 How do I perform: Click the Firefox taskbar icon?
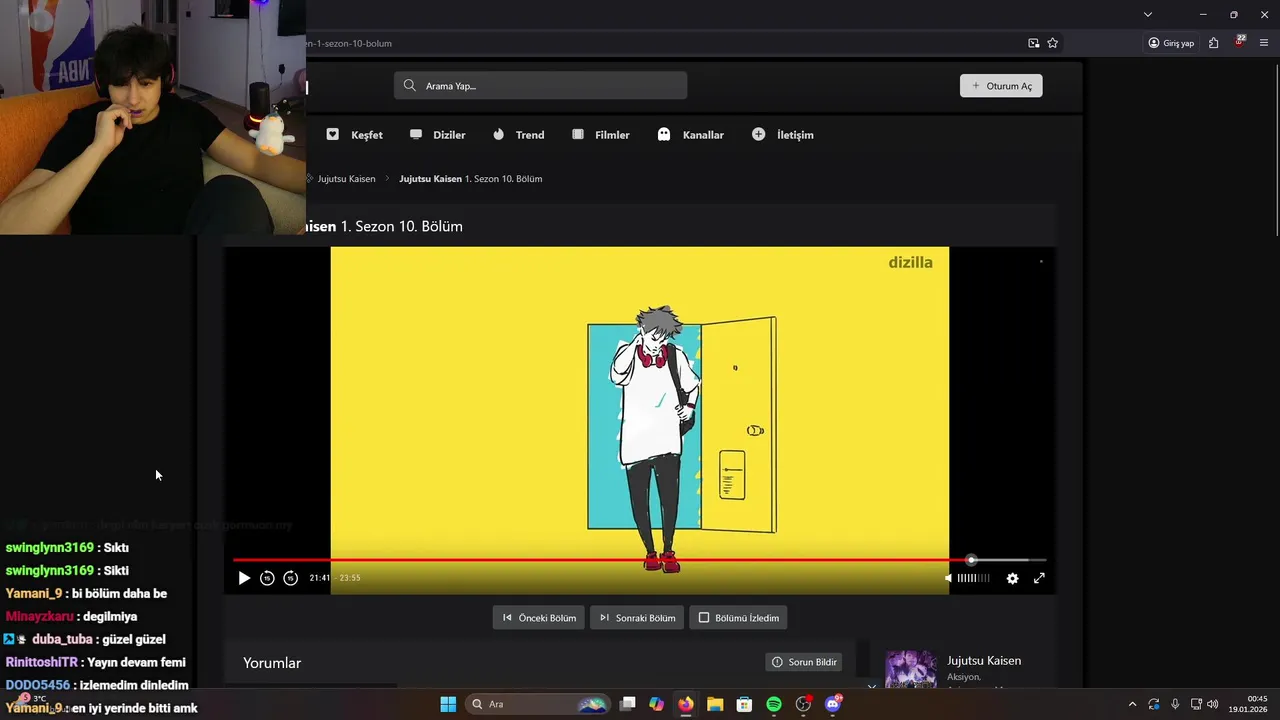pos(685,704)
